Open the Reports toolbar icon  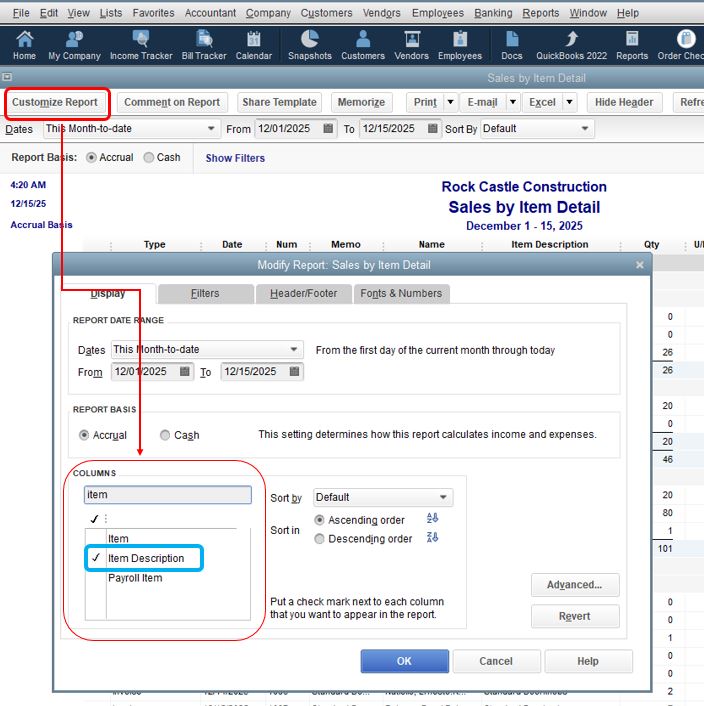coord(632,45)
